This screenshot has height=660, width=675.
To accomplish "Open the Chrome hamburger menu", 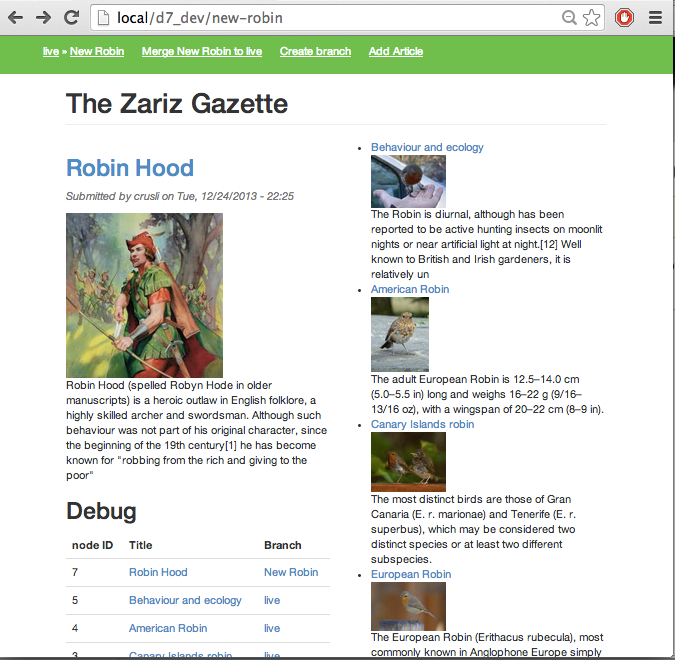I will 656,18.
